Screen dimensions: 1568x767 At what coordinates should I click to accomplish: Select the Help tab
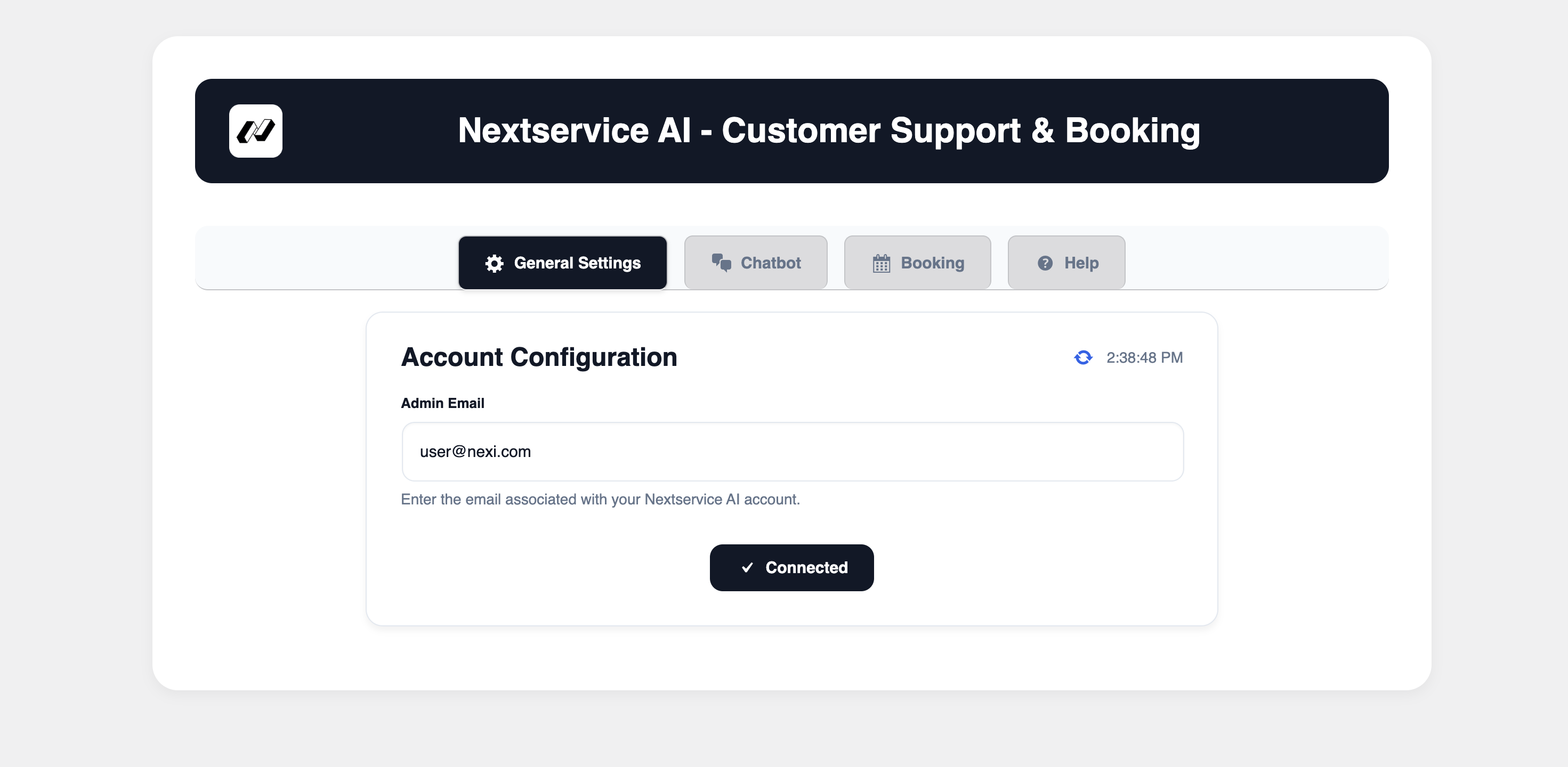tap(1066, 263)
